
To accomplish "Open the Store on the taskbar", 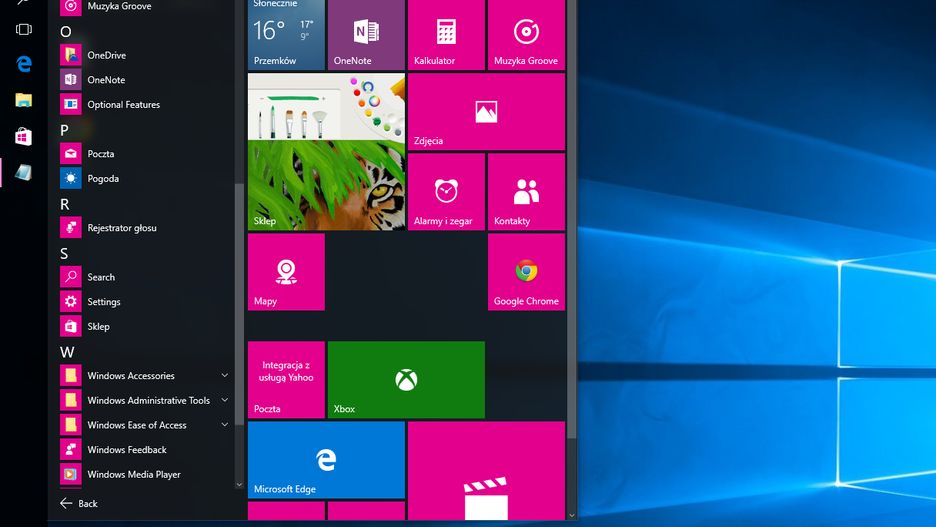I will point(24,137).
